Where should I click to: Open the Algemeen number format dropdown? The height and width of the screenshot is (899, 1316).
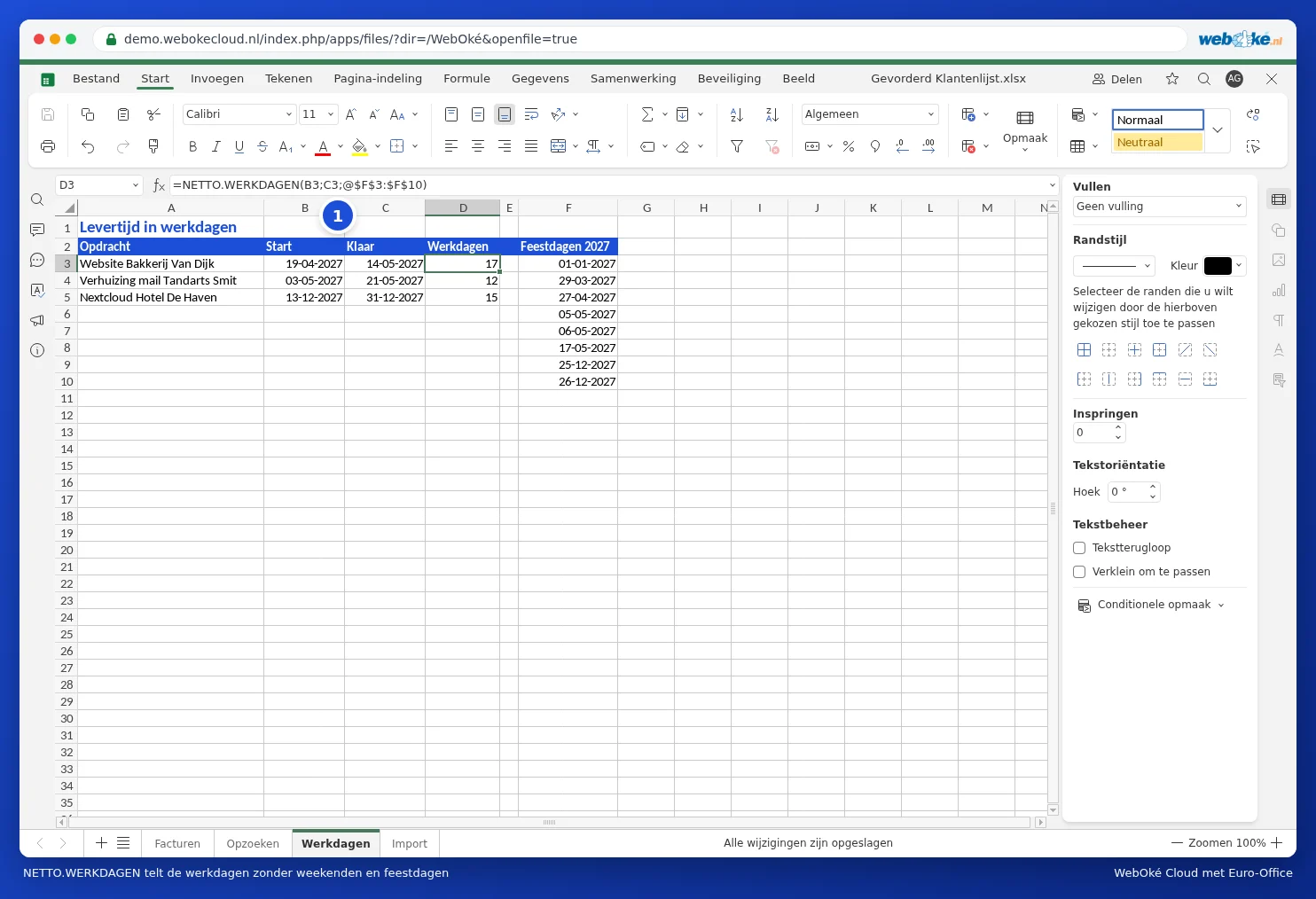click(931, 114)
